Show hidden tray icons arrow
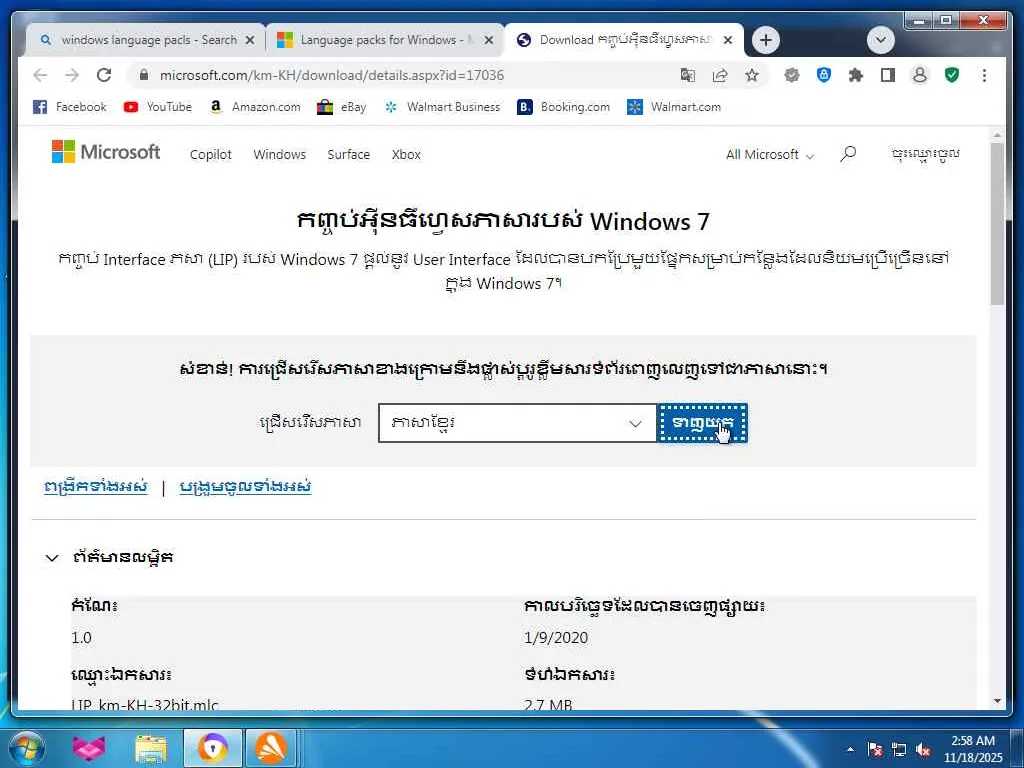Image resolution: width=1024 pixels, height=768 pixels. tap(850, 750)
